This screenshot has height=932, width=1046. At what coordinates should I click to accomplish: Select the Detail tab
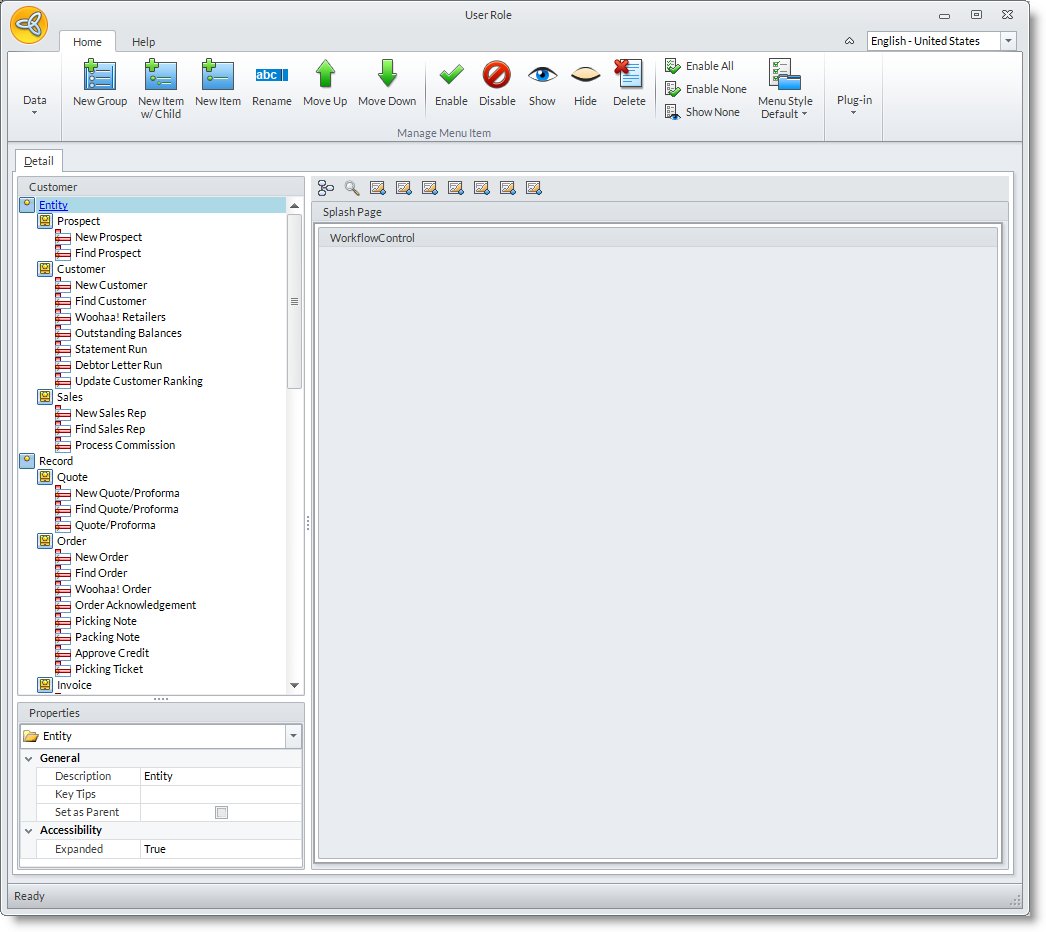click(x=39, y=161)
